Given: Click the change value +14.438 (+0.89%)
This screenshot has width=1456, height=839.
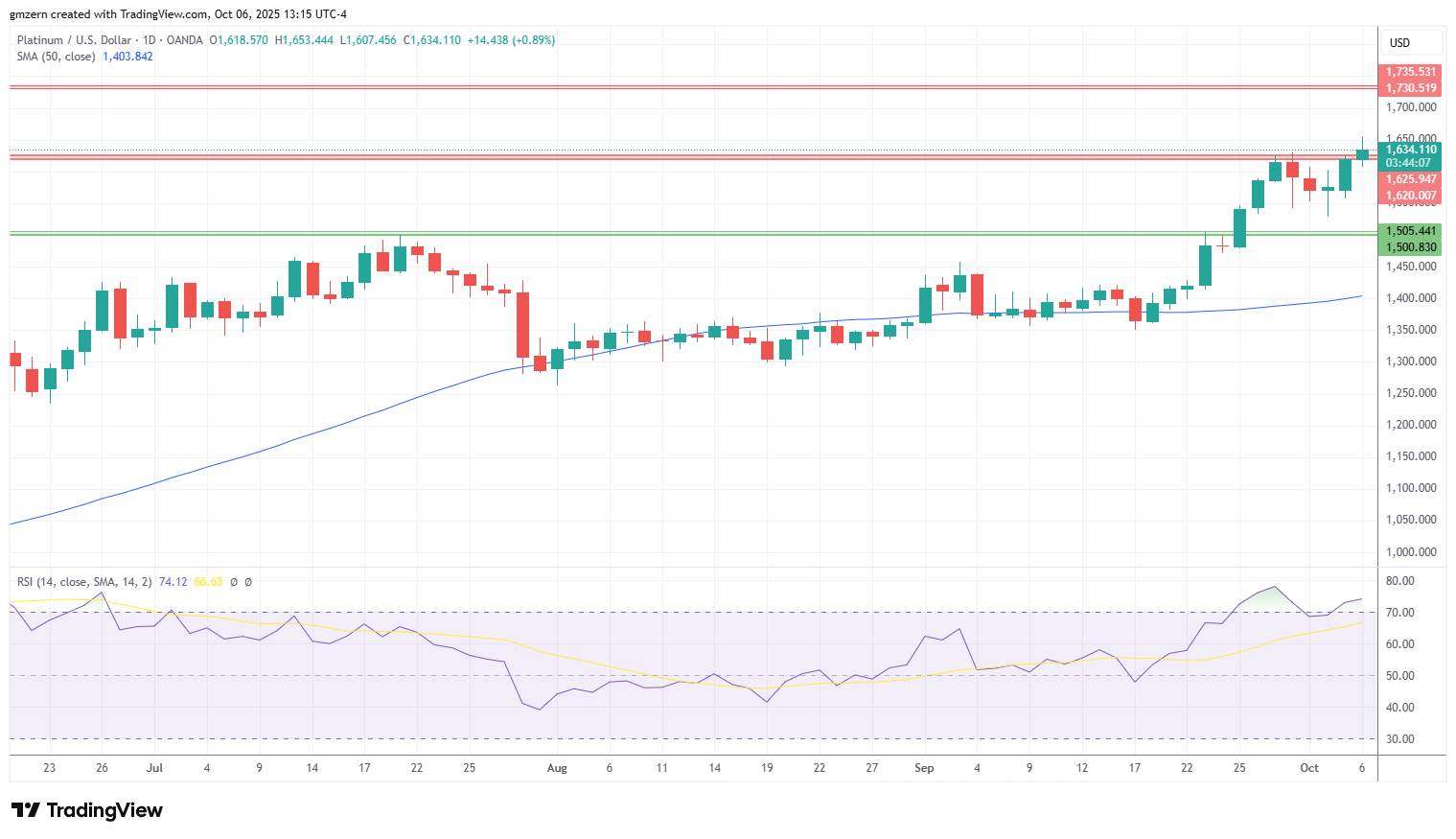Looking at the screenshot, I should click(x=511, y=40).
